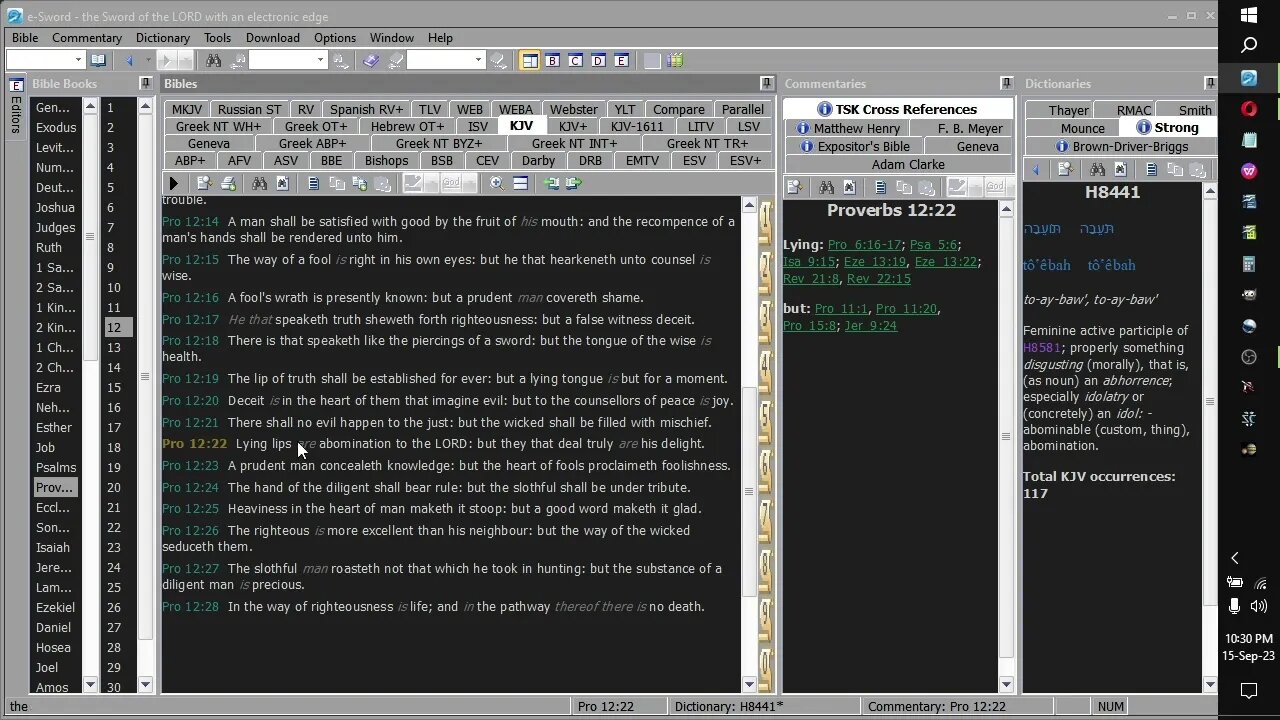Screen dimensions: 1280x720
Task: Toggle auto-hide pin on Commentaries panel
Action: click(1007, 83)
